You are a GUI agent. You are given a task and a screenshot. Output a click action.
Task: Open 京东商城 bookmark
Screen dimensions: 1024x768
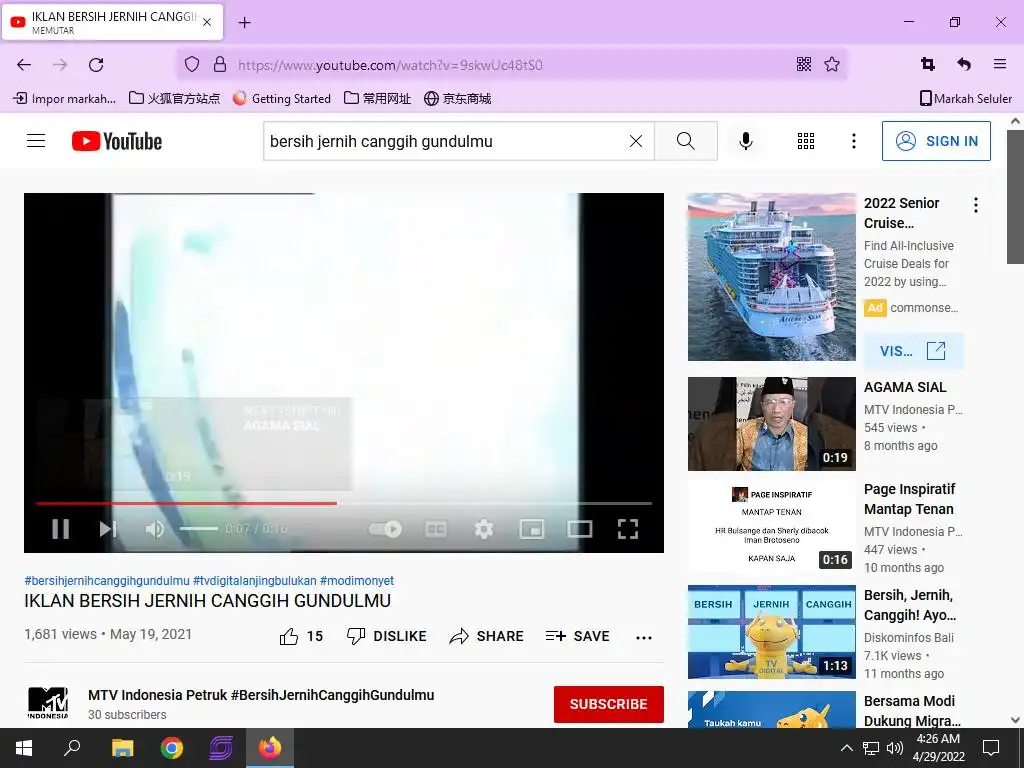(458, 99)
